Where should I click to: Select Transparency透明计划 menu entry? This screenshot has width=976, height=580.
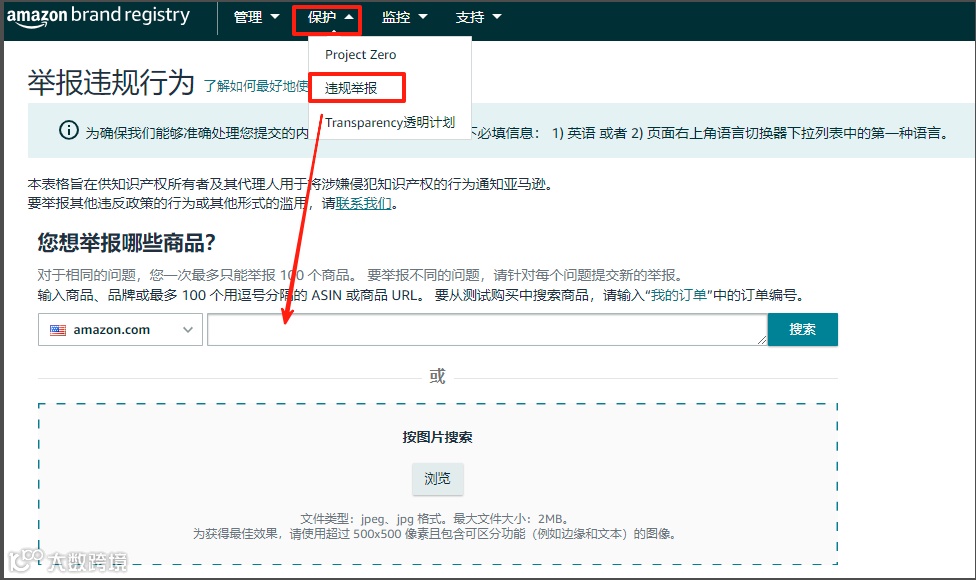(x=390, y=122)
